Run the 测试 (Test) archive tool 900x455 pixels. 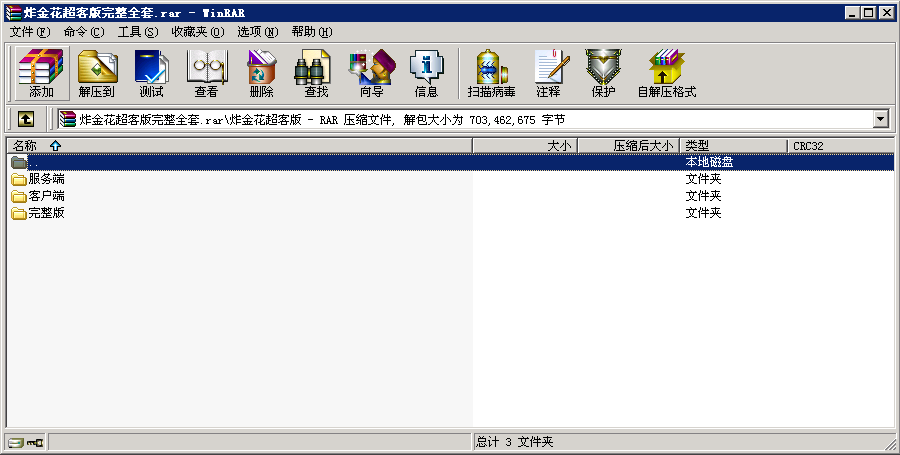tap(152, 73)
